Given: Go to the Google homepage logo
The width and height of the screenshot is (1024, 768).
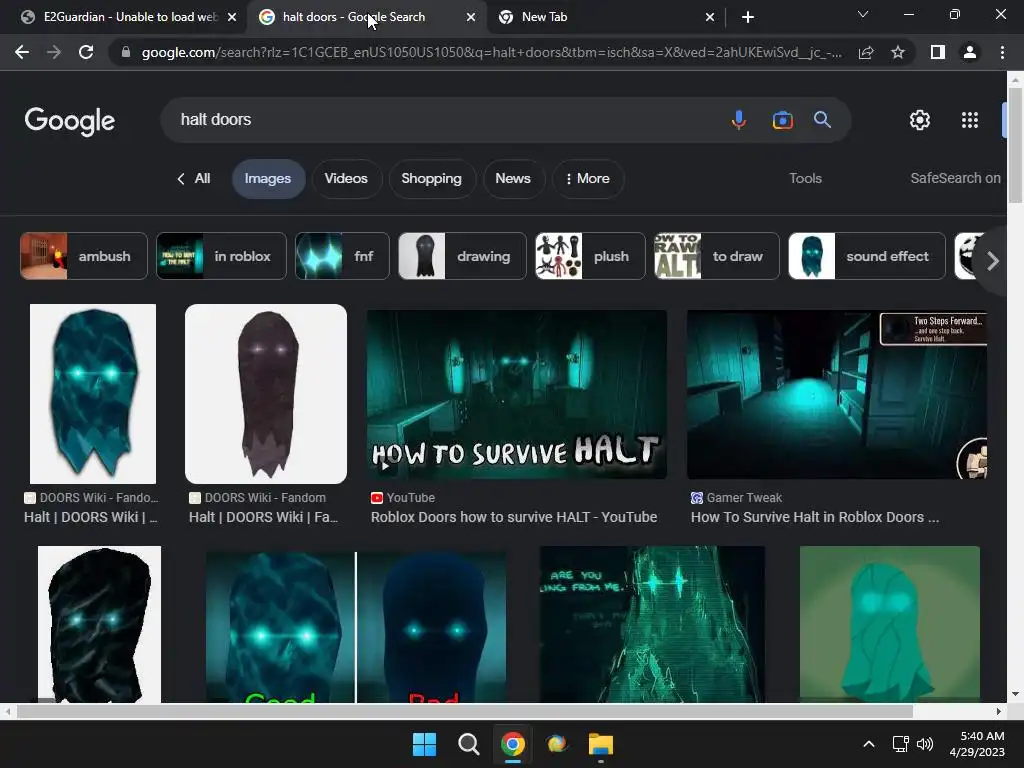Looking at the screenshot, I should click(x=70, y=121).
